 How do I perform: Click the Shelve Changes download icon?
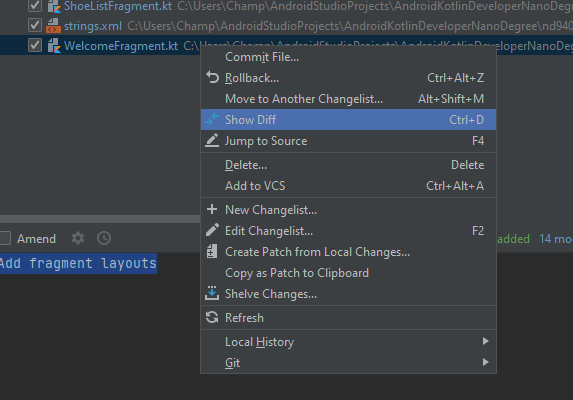[212, 293]
